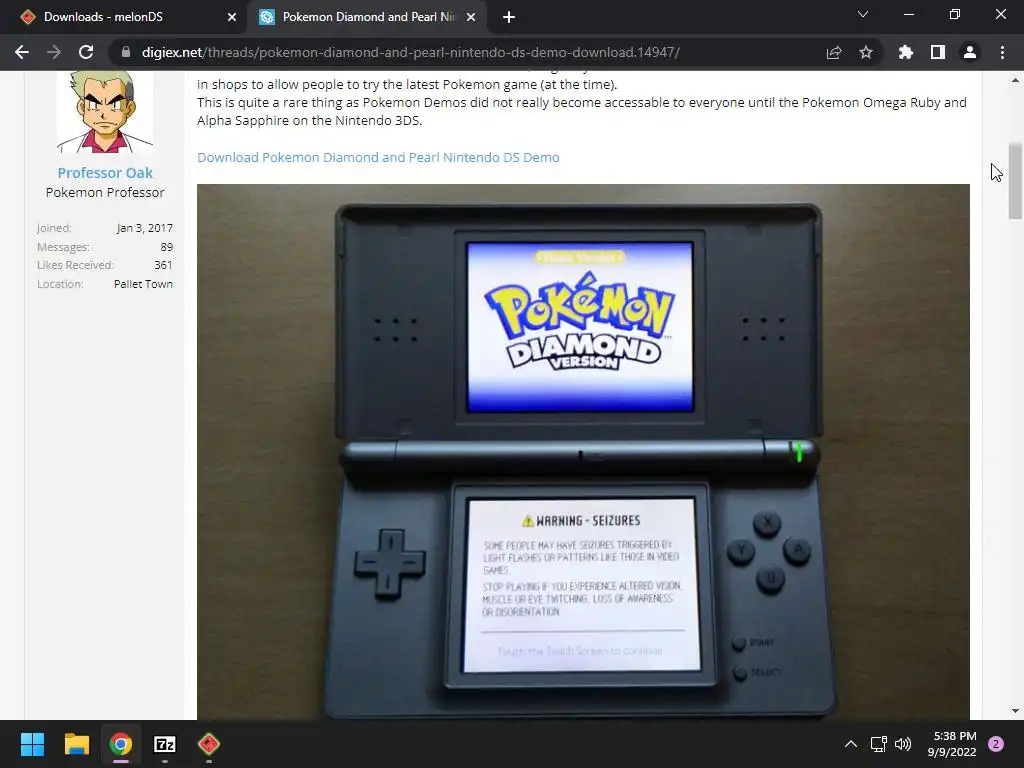
Task: Open the Windows Start menu
Action: coord(32,744)
